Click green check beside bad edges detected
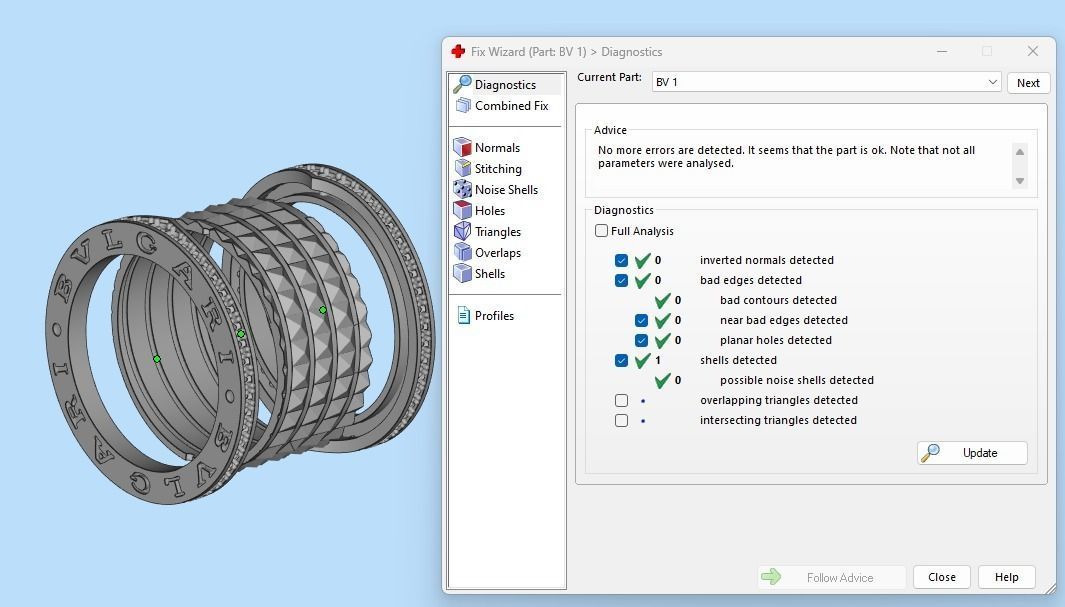1065x607 pixels. pyautogui.click(x=643, y=280)
